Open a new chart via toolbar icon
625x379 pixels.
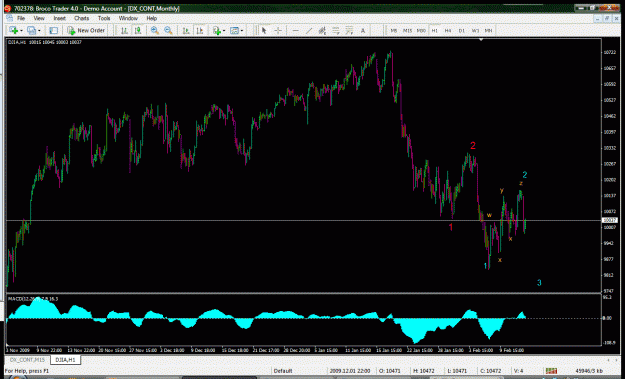point(14,30)
